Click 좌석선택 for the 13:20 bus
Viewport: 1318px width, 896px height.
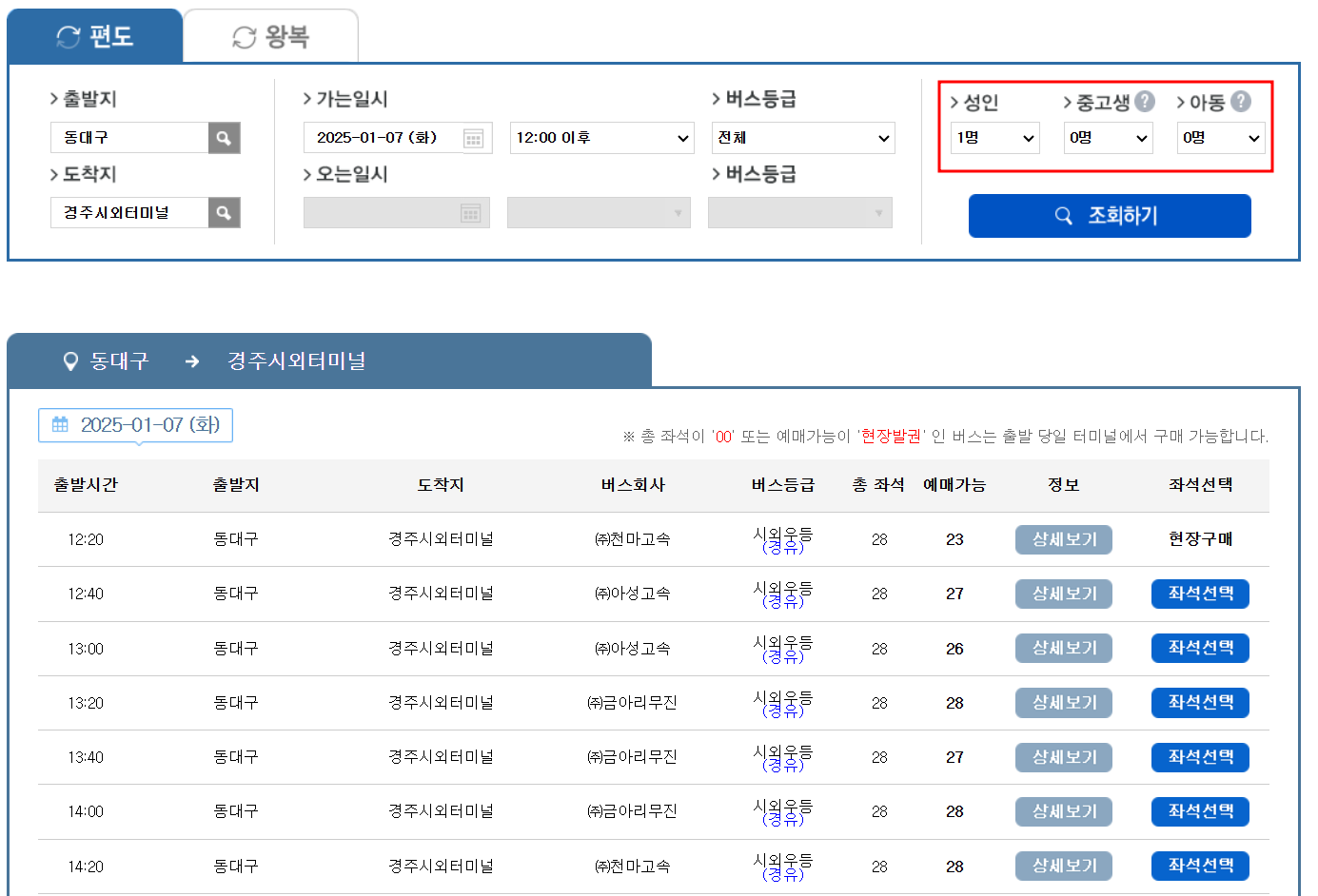pos(1200,703)
